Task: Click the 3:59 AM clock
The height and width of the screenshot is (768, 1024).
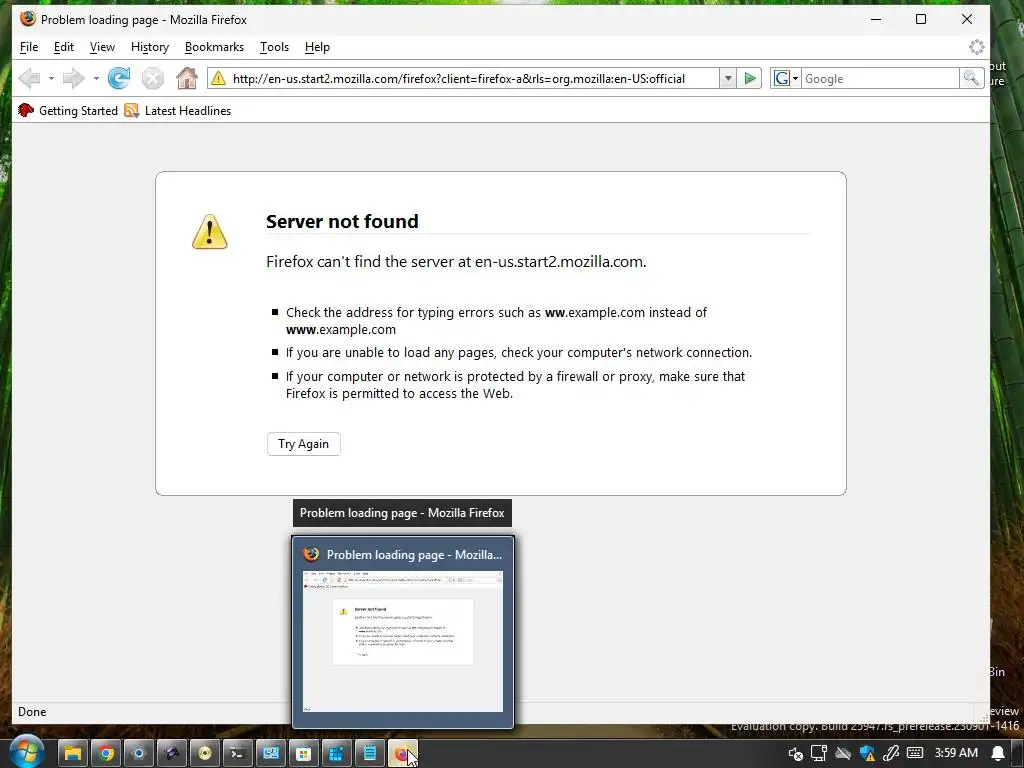Action: [x=956, y=753]
